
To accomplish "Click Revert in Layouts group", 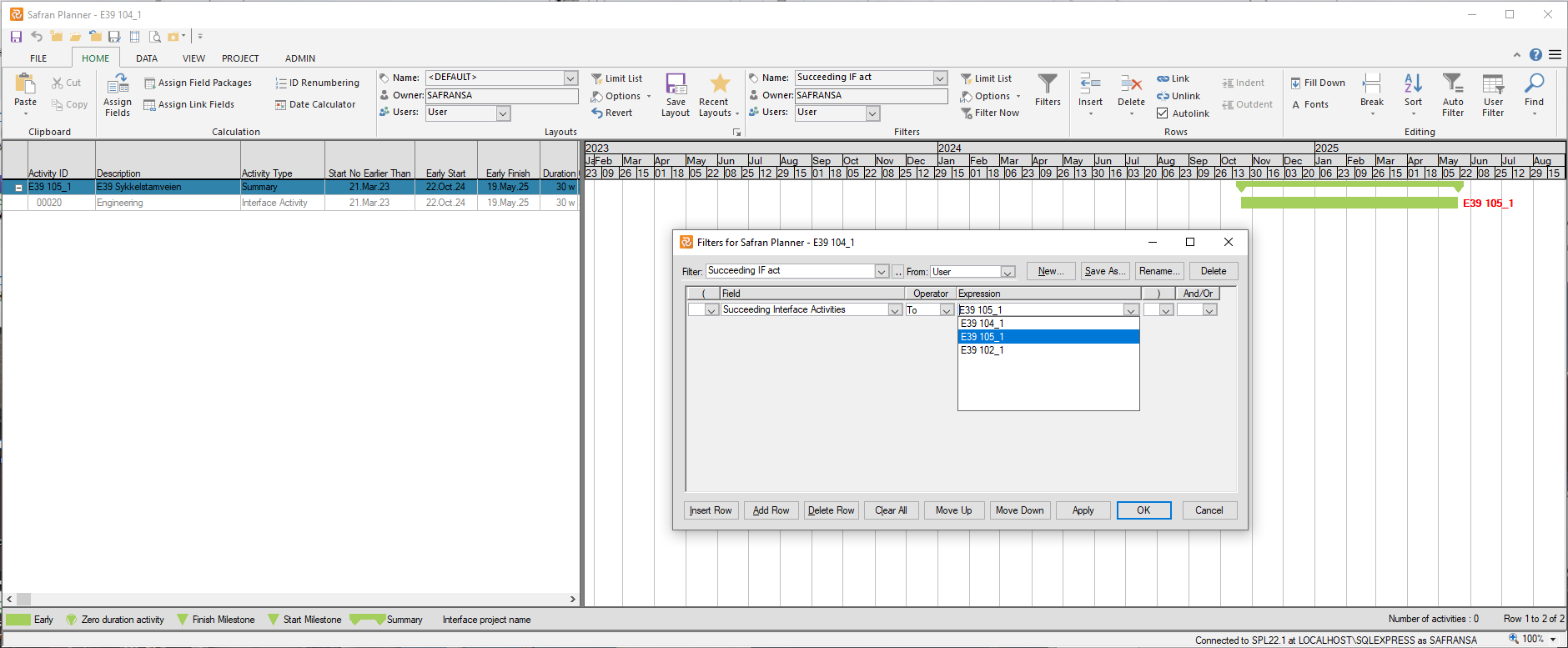I will [611, 113].
